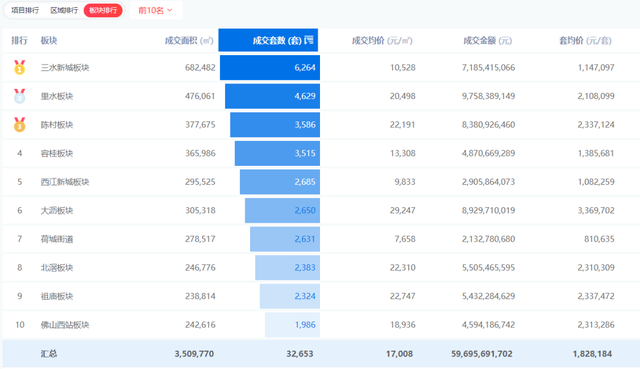Click the gold medal rank 1 icon
The height and width of the screenshot is (369, 640).
tap(20, 67)
